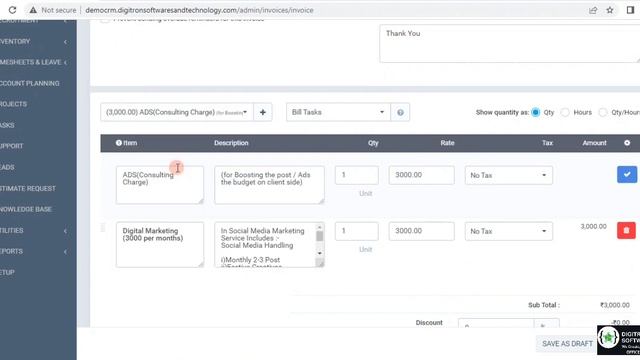Click the Thank You note text area
This screenshot has width=640, height=360.
[x=509, y=43]
